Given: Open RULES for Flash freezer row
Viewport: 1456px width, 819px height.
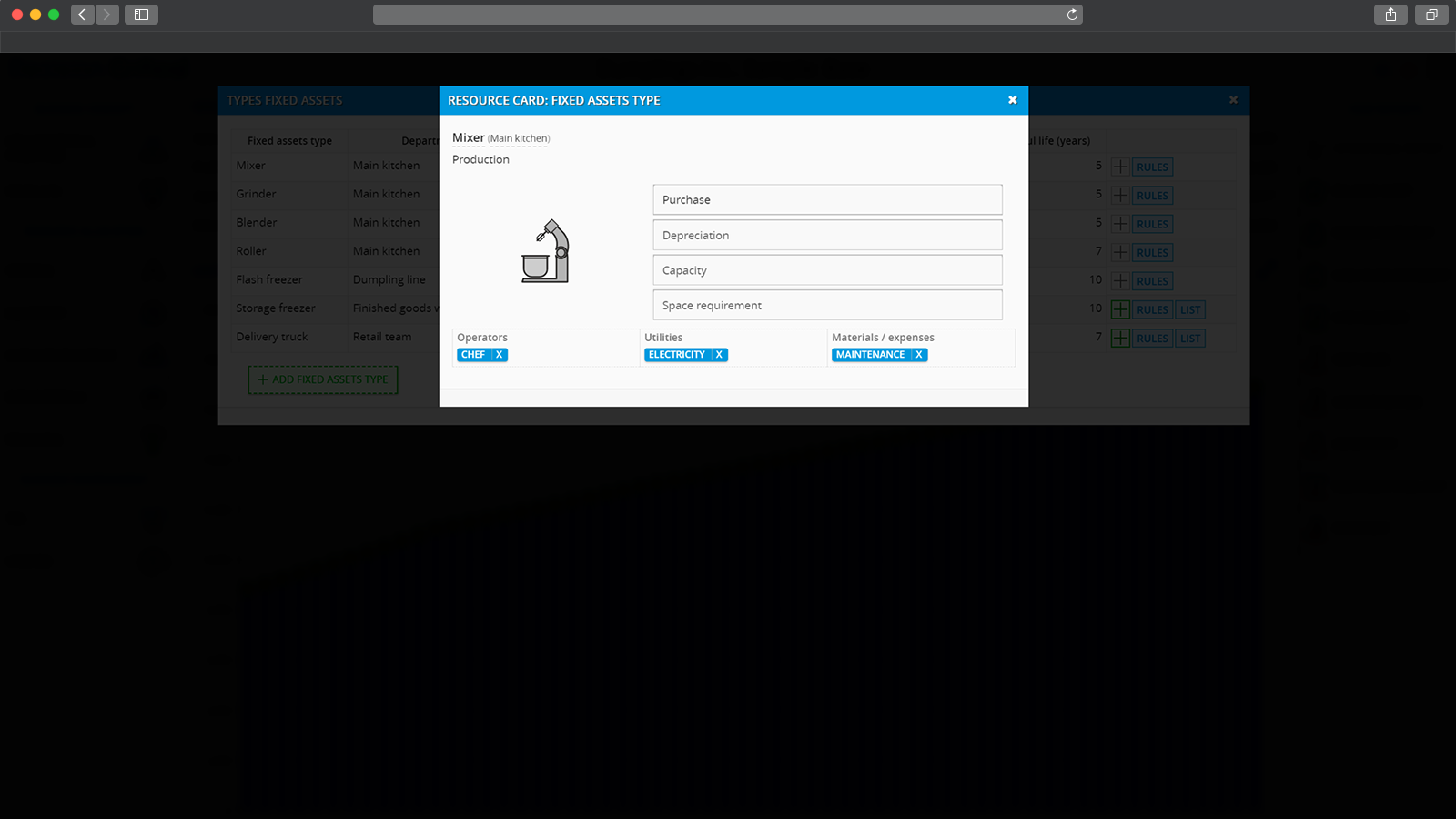Looking at the screenshot, I should pyautogui.click(x=1152, y=281).
